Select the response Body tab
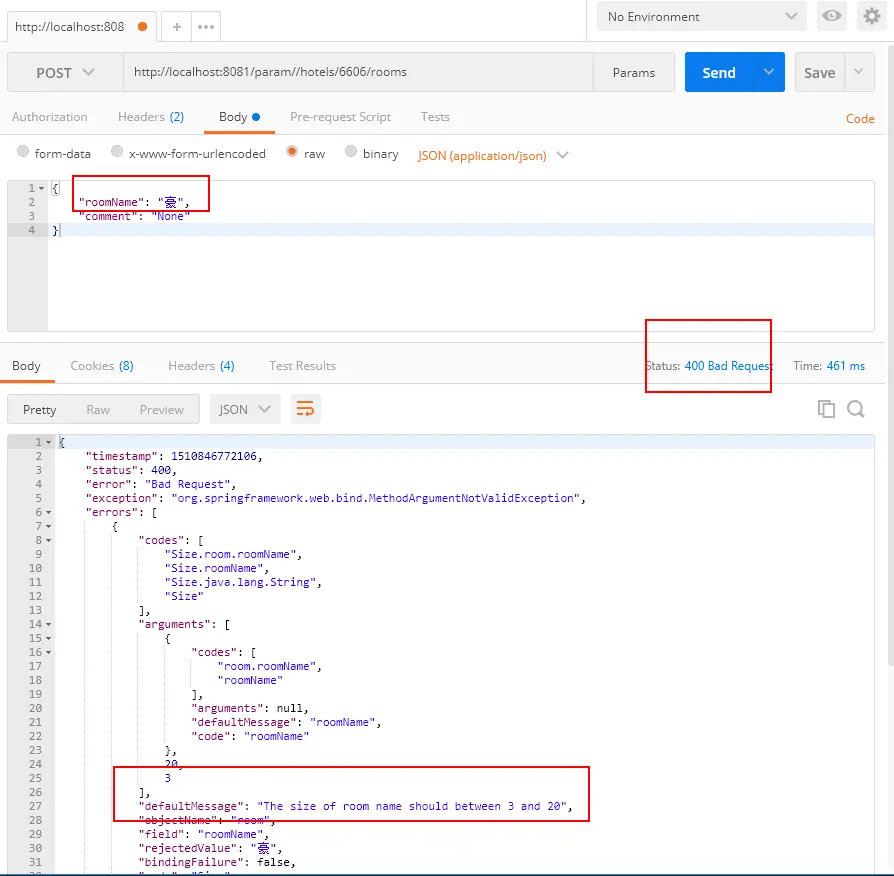 click(26, 366)
